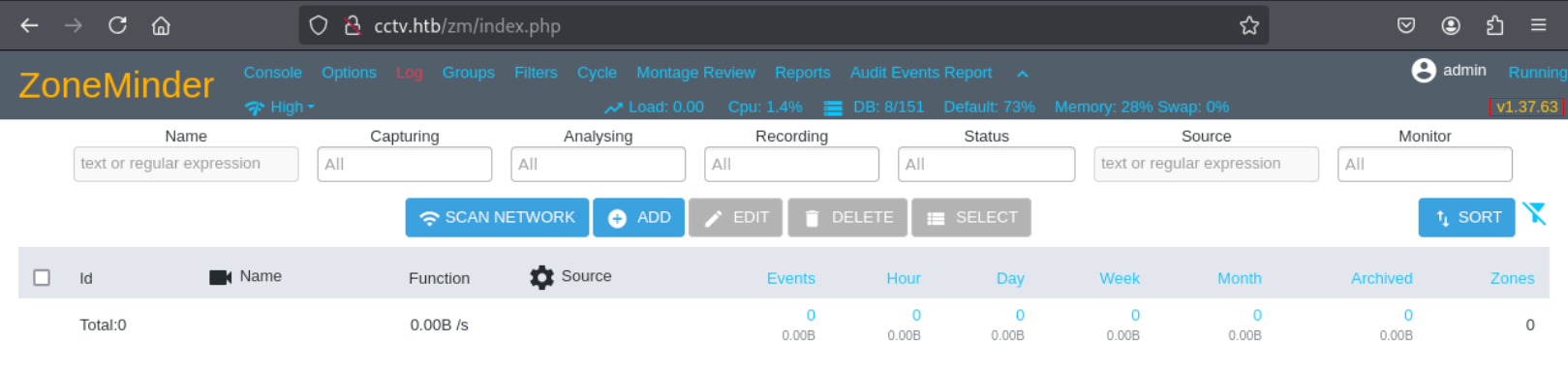Bookmark this page with the star
Screen dimensions: 1568x374
[1249, 25]
